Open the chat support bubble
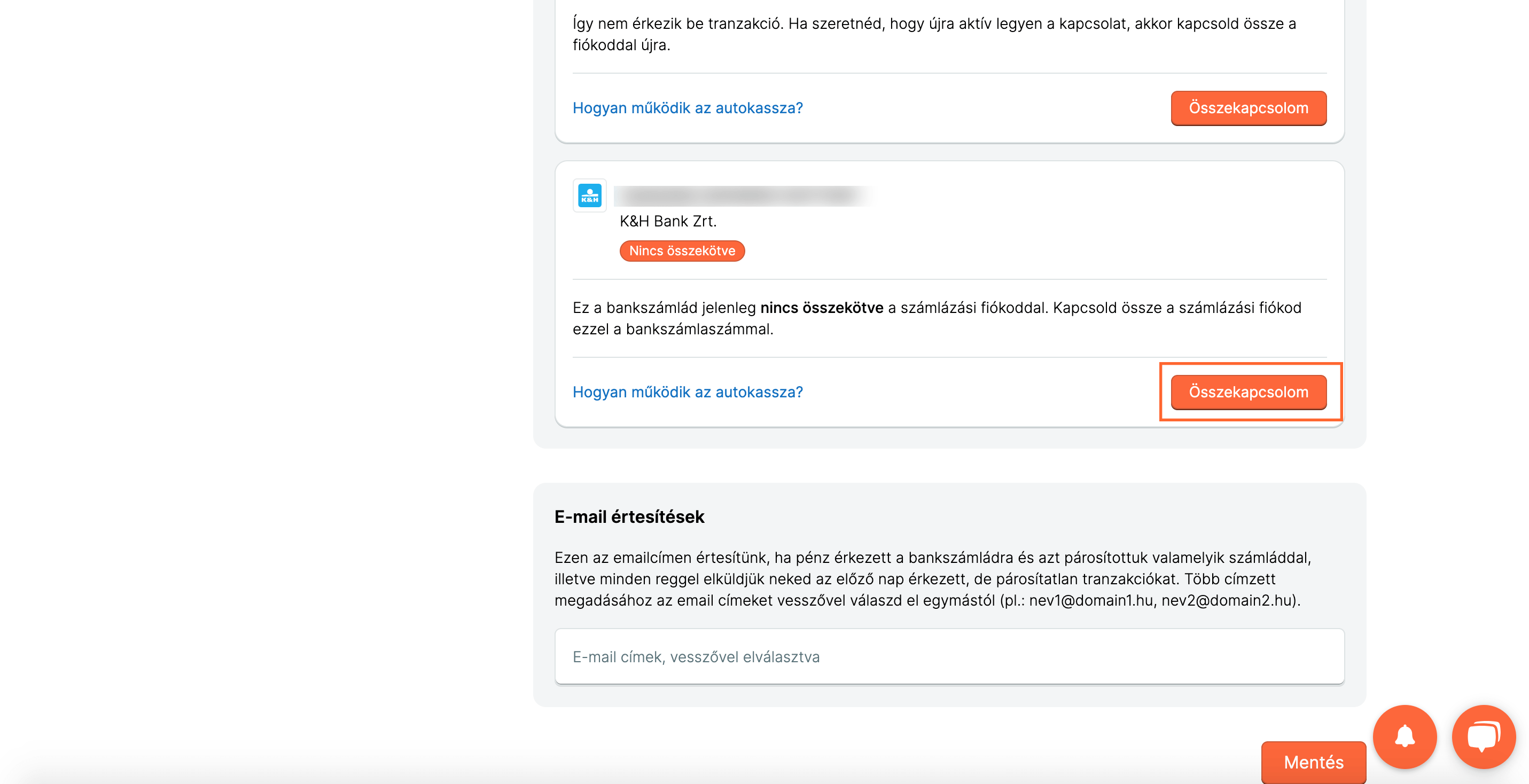The image size is (1529, 784). tap(1483, 736)
